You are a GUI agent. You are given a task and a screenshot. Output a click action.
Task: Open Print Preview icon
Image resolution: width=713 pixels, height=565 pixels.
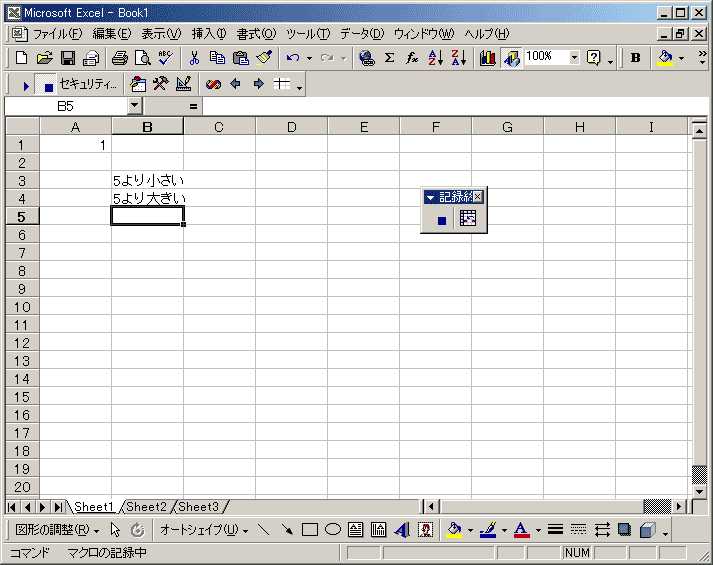click(x=143, y=58)
